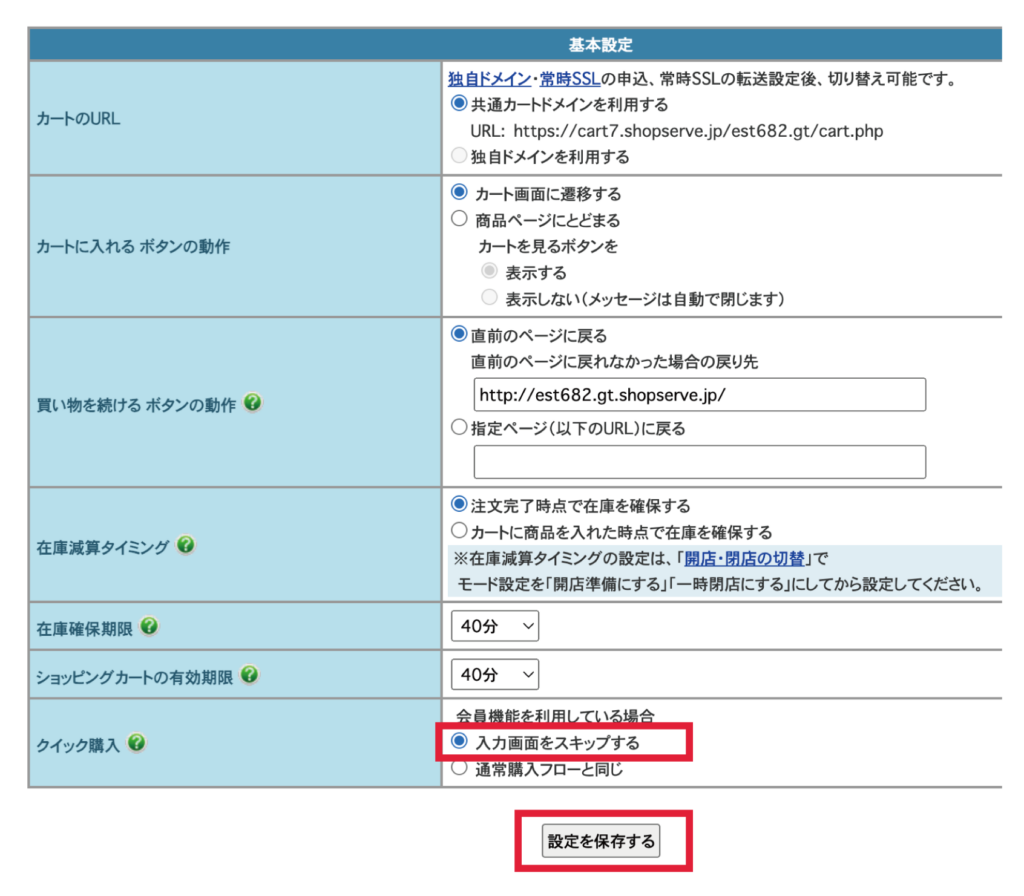
Task: Select 通常購入フローと同じ radio option
Action: point(459,769)
